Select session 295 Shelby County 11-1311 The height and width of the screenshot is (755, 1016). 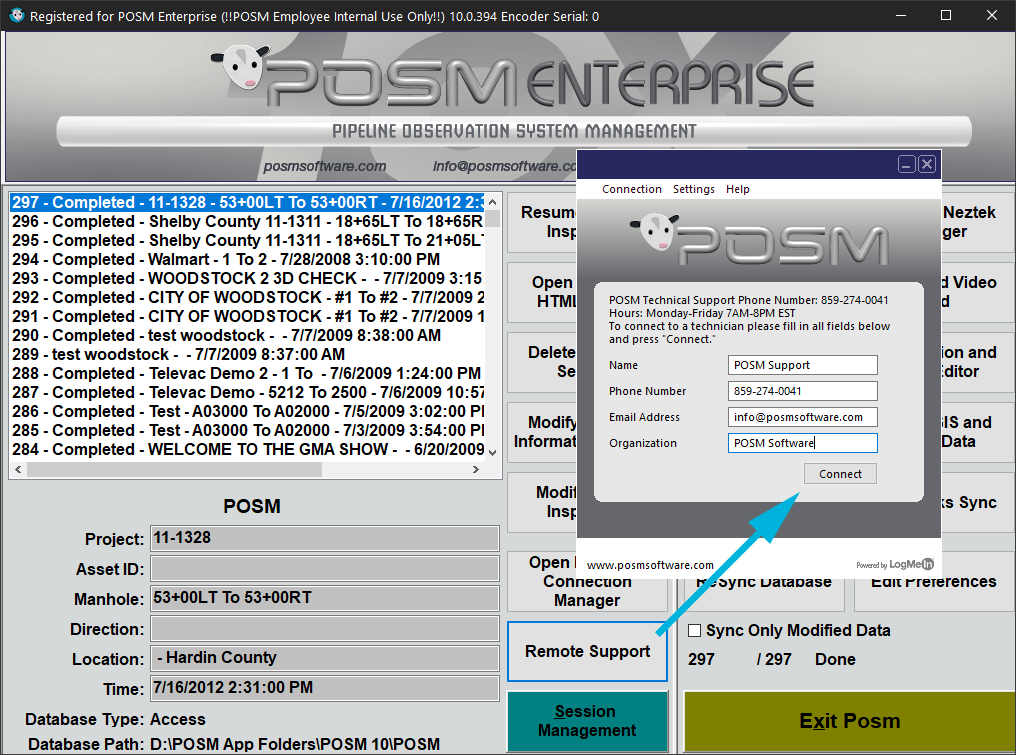click(247, 240)
